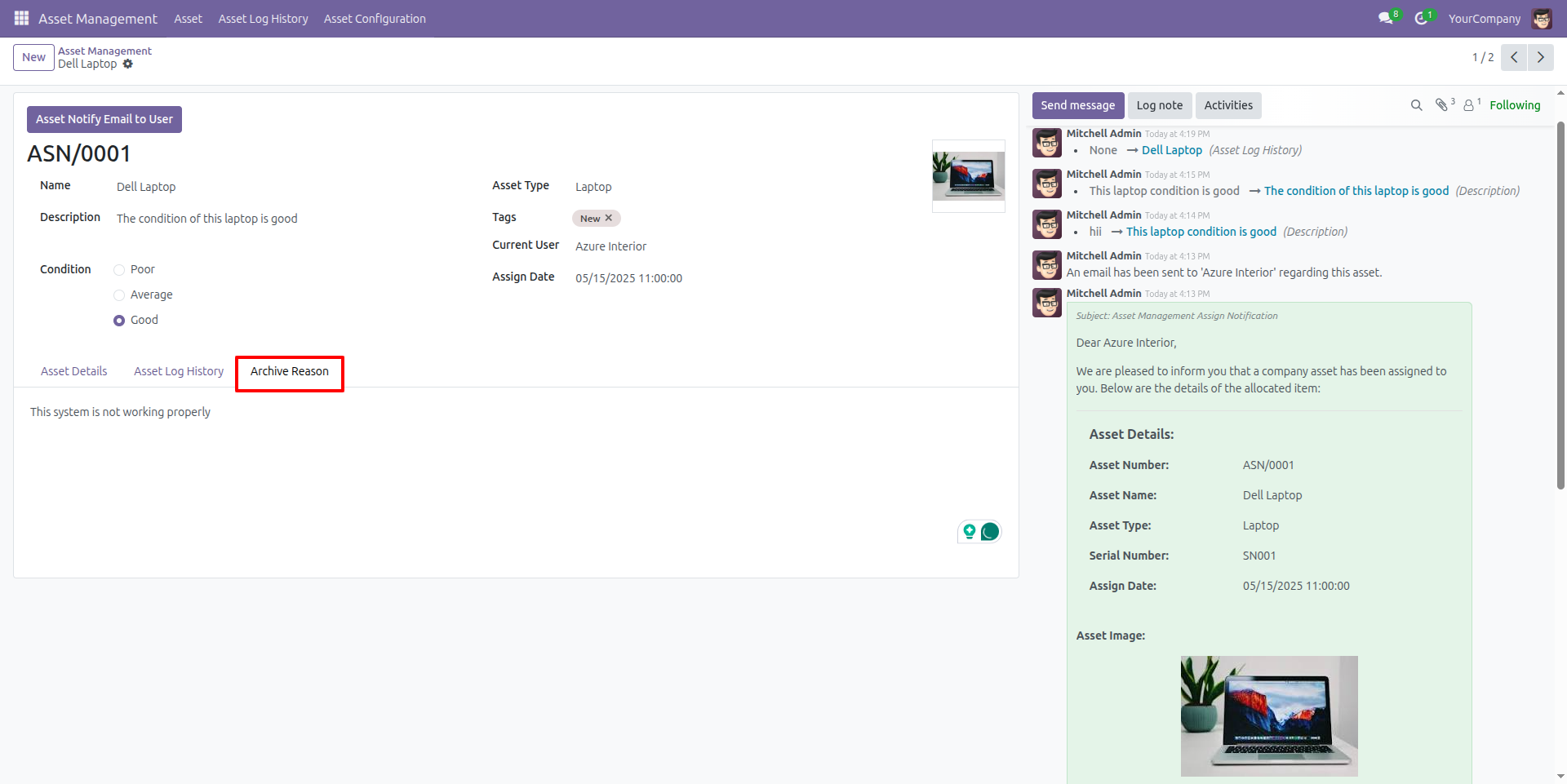This screenshot has height=784, width=1567.
Task: Switch to the Asset Details tab
Action: [73, 371]
